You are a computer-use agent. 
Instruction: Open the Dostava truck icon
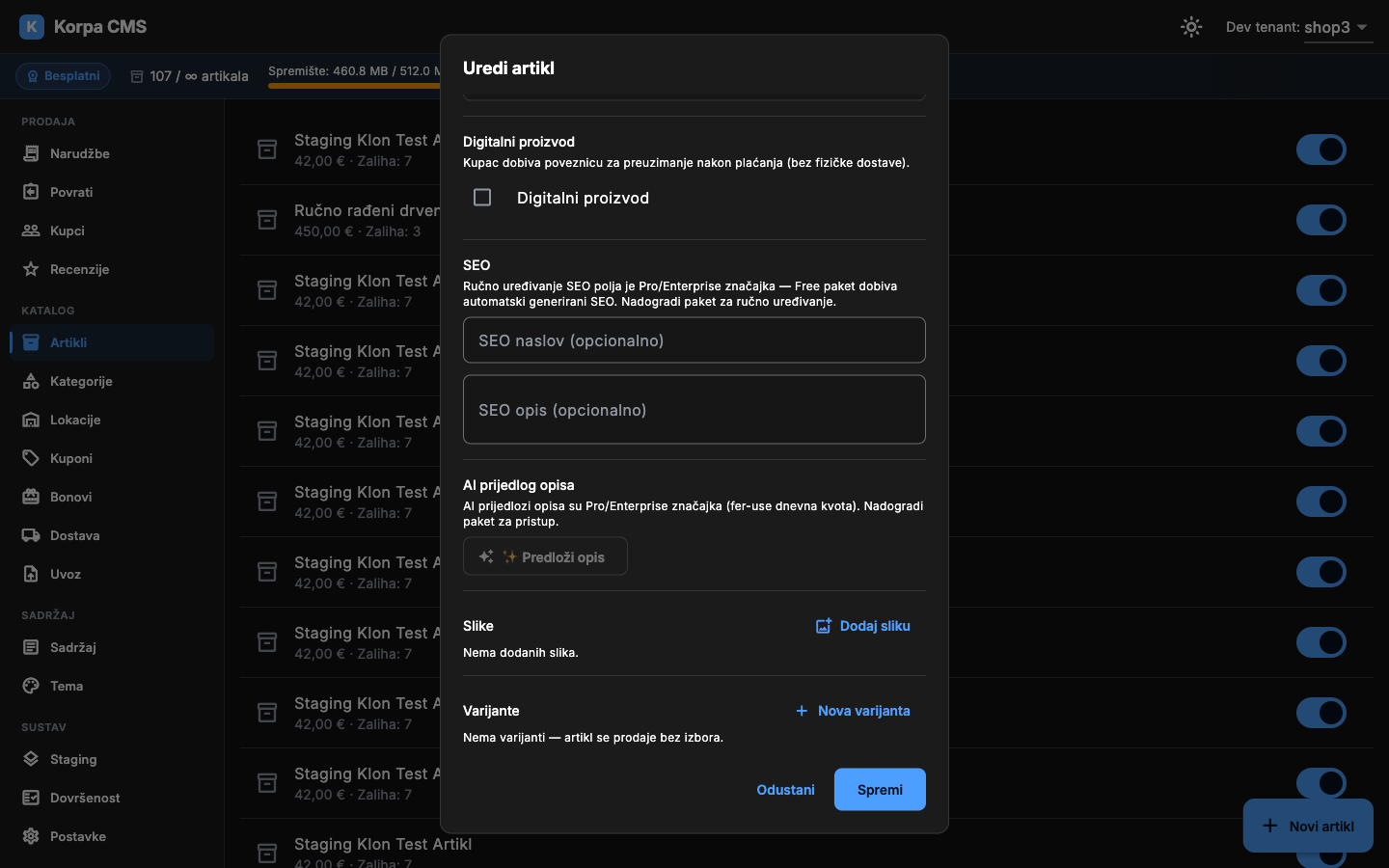(x=31, y=535)
